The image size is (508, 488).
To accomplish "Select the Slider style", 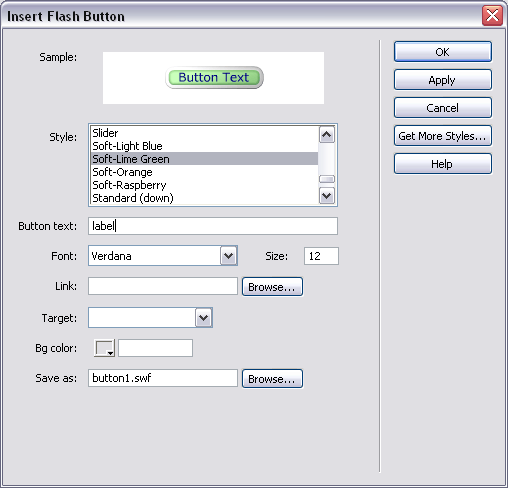I will [x=204, y=133].
